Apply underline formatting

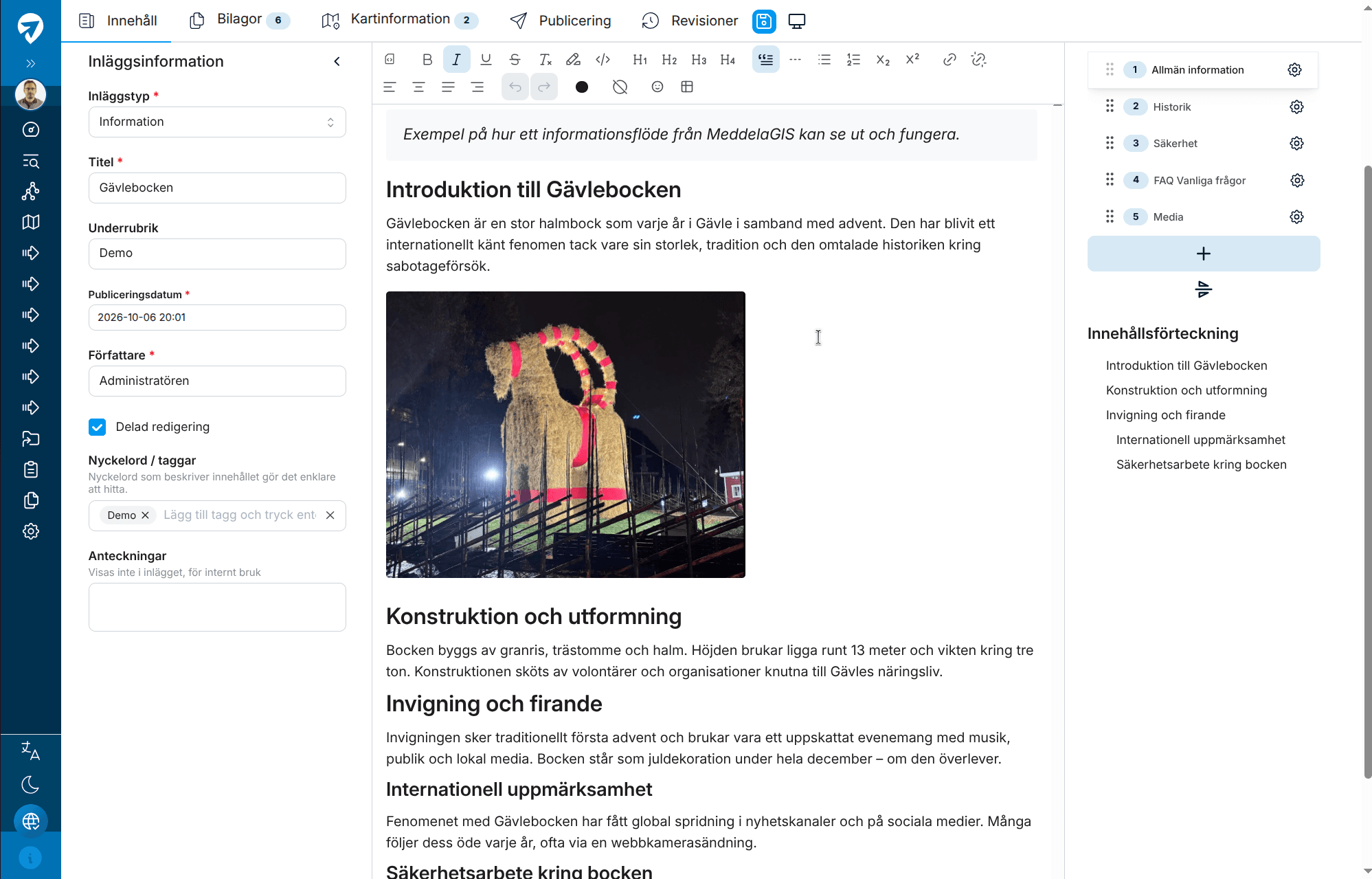486,60
